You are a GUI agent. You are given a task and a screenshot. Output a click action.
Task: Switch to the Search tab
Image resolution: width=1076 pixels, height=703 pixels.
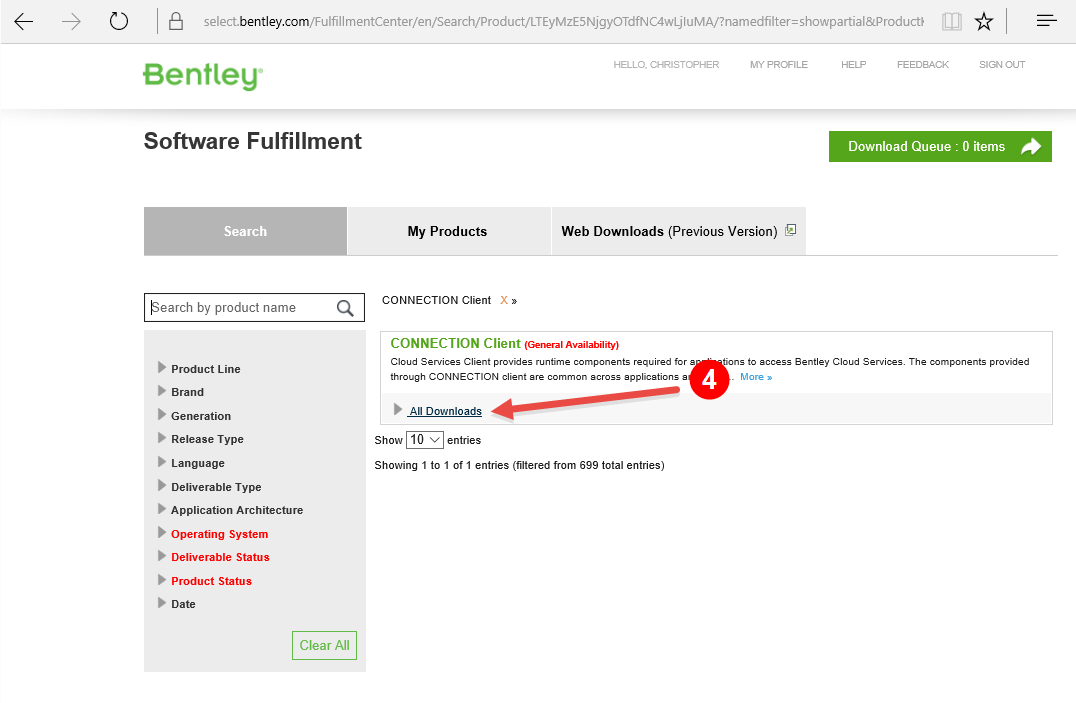pos(245,231)
